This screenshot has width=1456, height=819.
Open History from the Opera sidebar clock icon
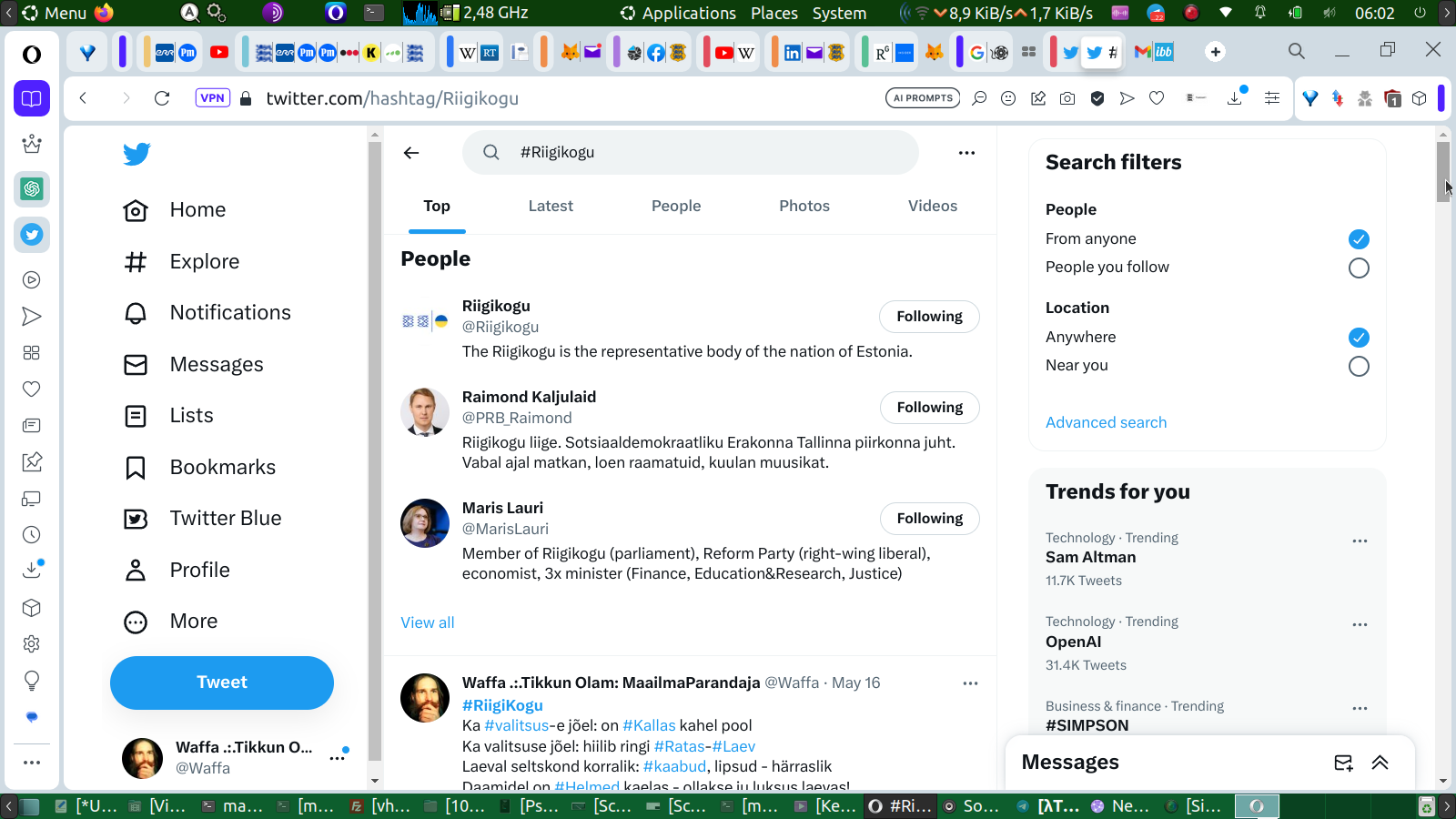[x=32, y=535]
